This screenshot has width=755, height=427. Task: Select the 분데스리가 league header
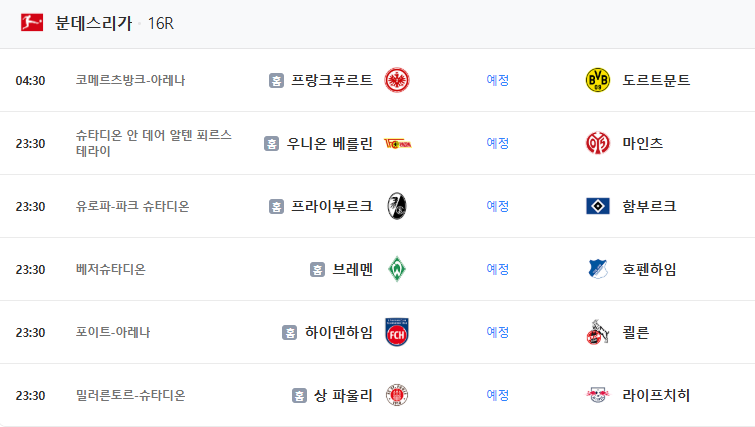93,24
